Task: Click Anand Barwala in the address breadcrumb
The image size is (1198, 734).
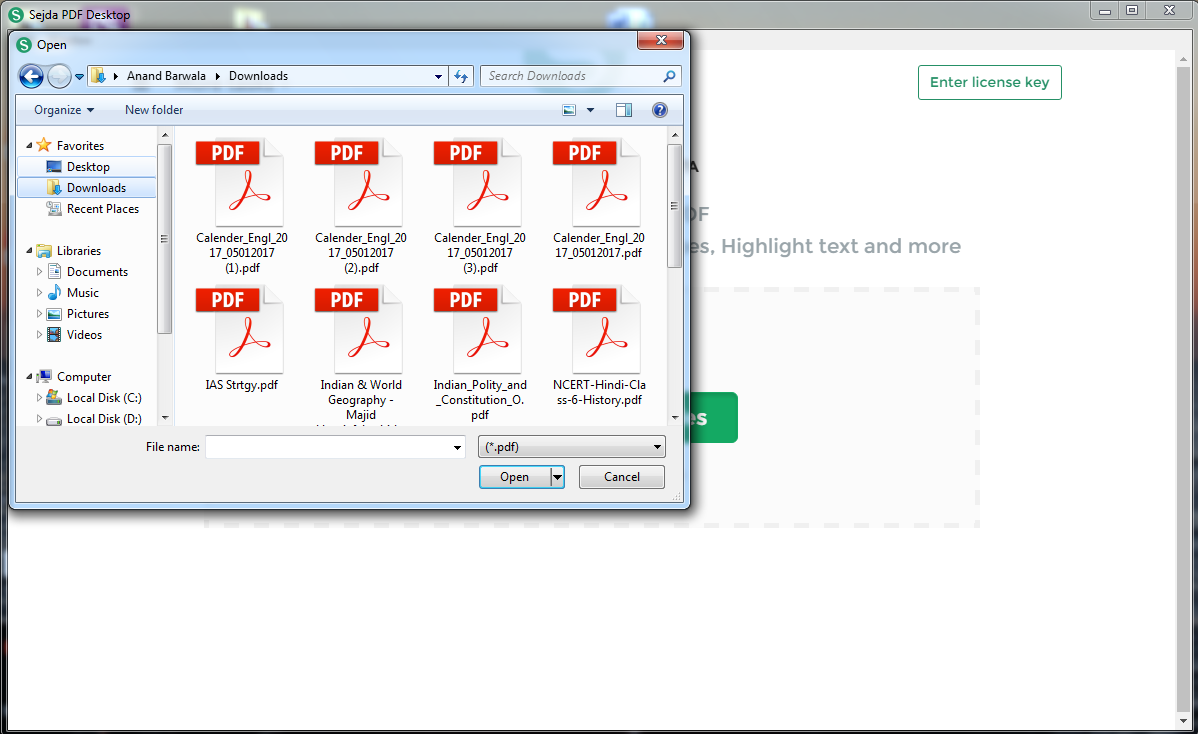Action: 166,76
